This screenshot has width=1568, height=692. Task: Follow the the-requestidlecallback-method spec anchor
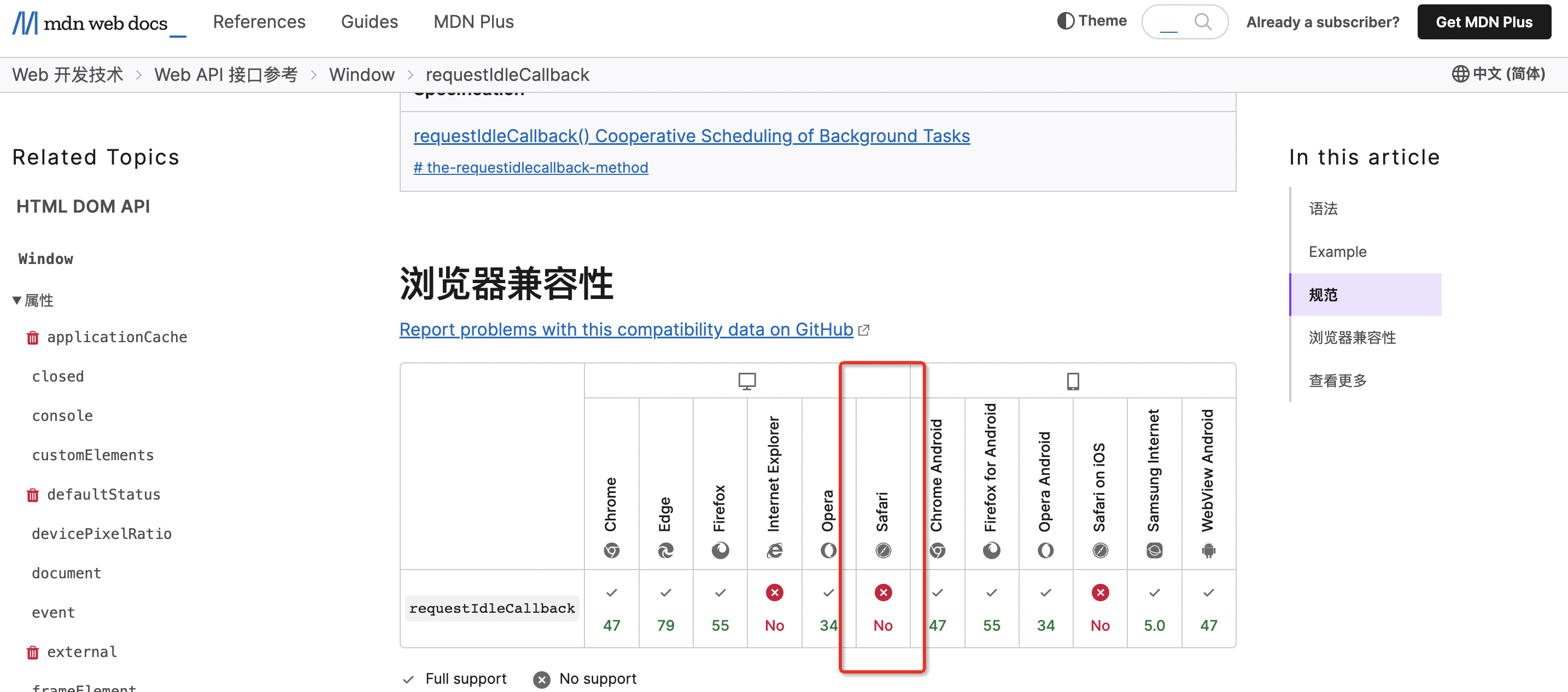click(x=530, y=167)
